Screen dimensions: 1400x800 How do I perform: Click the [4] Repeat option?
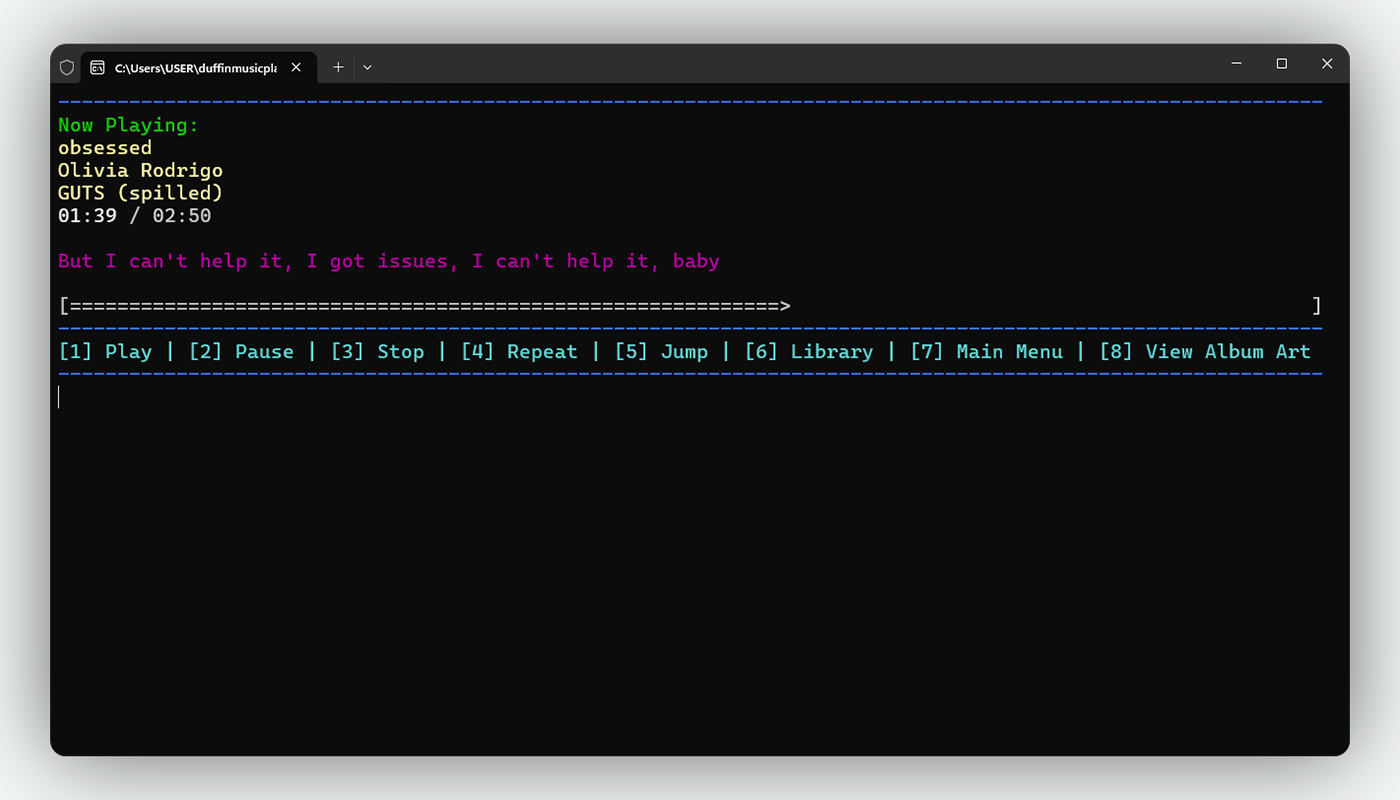pyautogui.click(x=519, y=352)
